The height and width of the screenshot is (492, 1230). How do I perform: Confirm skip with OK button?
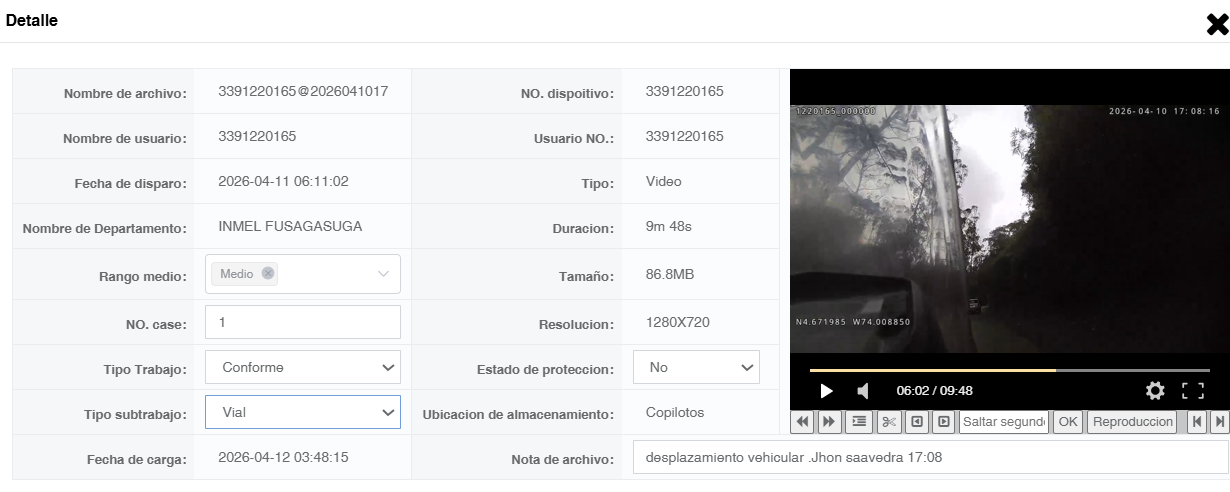(x=1068, y=422)
